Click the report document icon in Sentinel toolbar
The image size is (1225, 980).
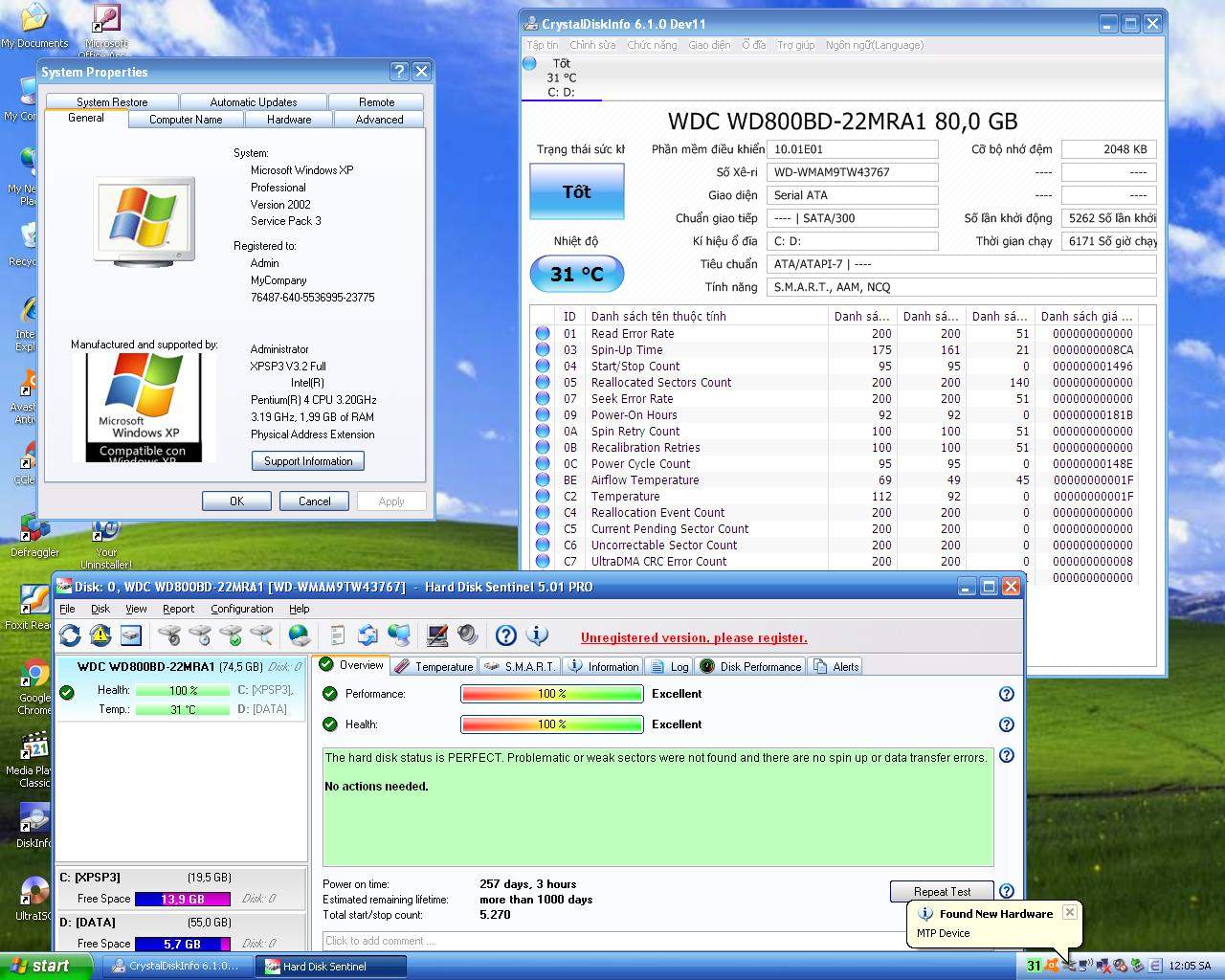pos(337,635)
